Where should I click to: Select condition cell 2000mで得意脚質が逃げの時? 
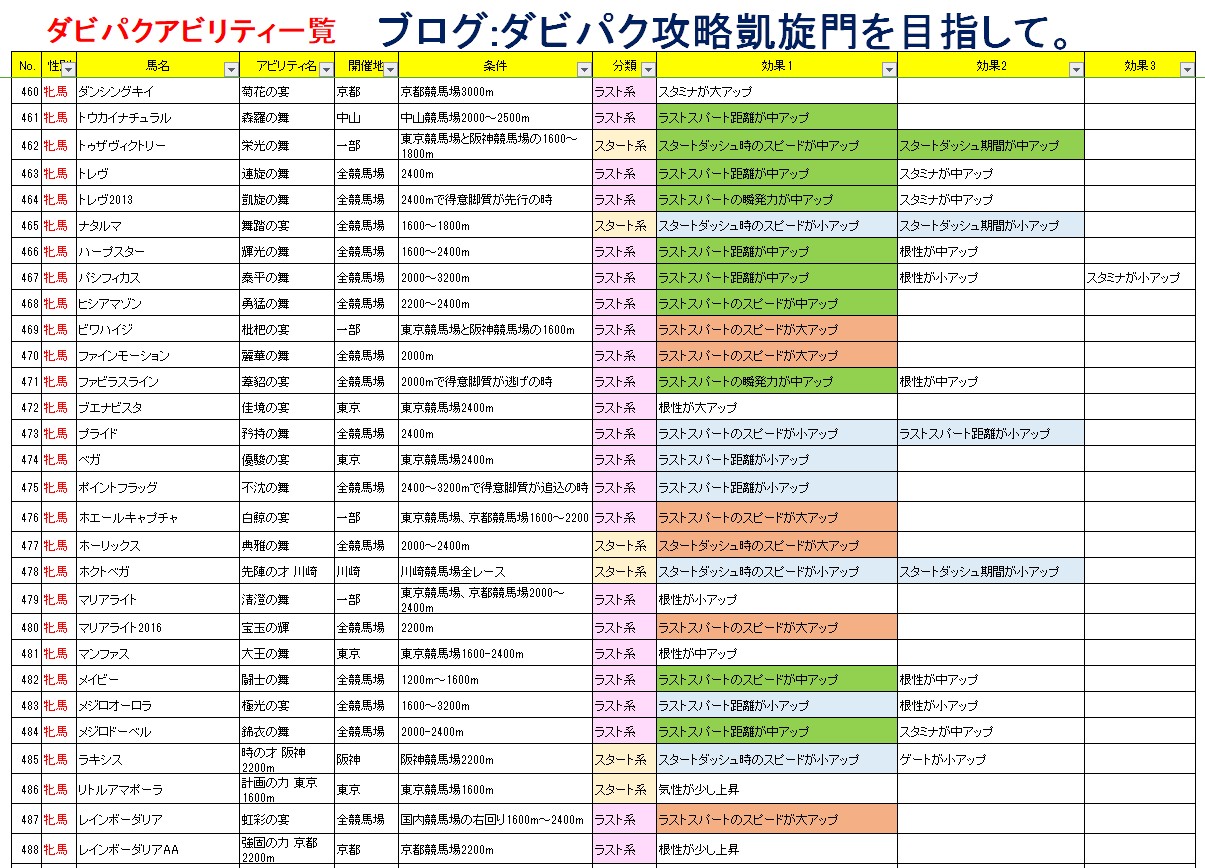495,381
